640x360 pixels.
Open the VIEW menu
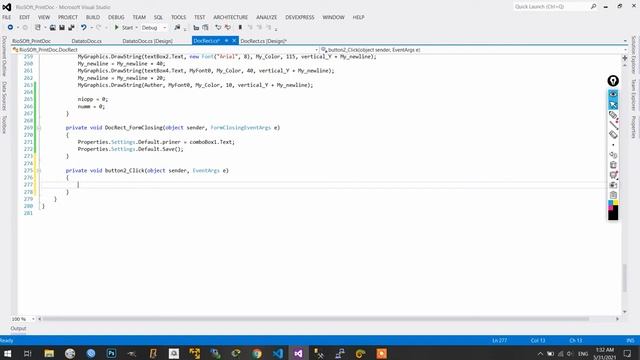pyautogui.click(x=44, y=17)
